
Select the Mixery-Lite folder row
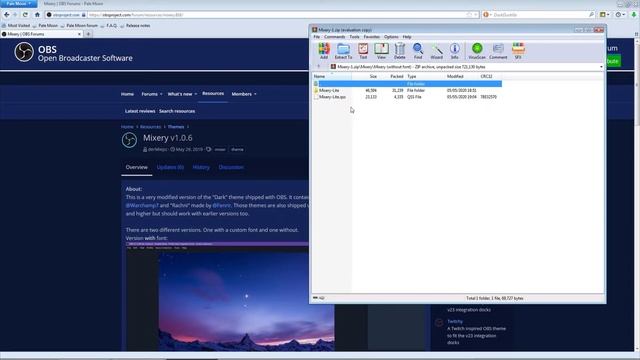[407, 90]
